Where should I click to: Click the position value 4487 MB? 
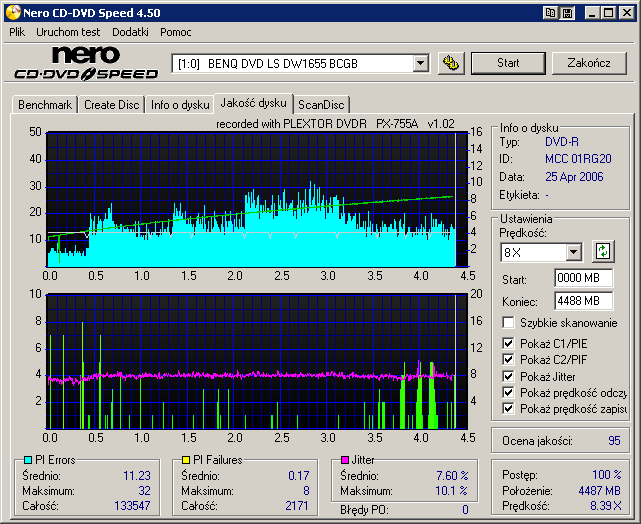pos(599,490)
